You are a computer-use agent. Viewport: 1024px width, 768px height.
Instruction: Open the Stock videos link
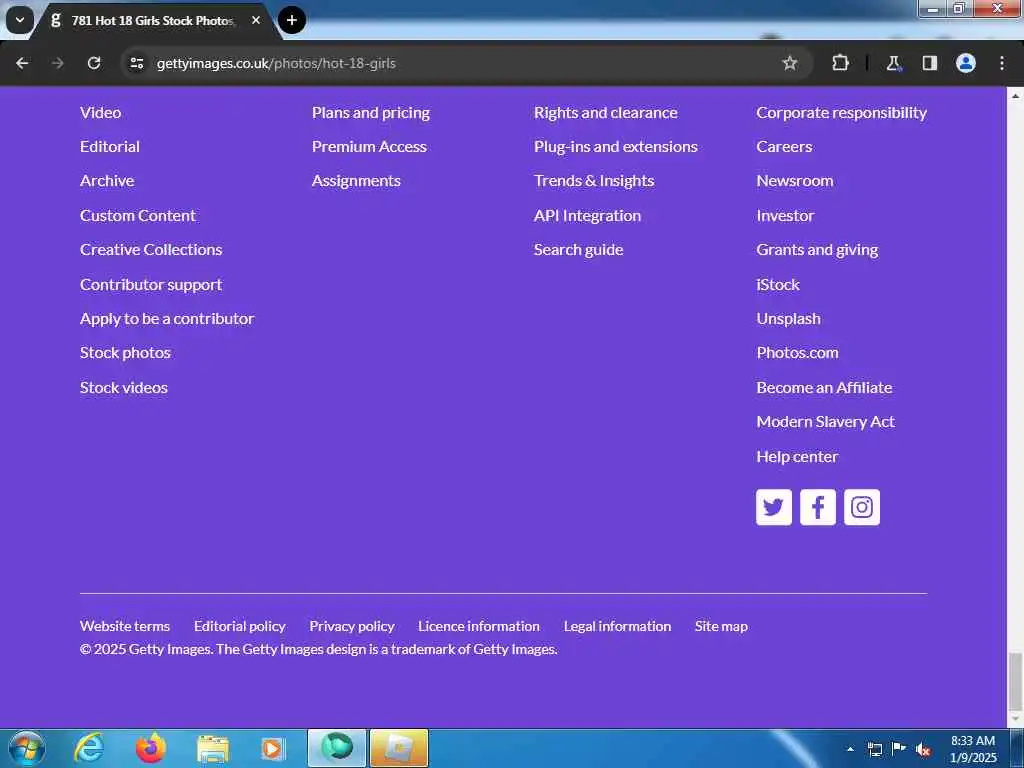coord(124,387)
